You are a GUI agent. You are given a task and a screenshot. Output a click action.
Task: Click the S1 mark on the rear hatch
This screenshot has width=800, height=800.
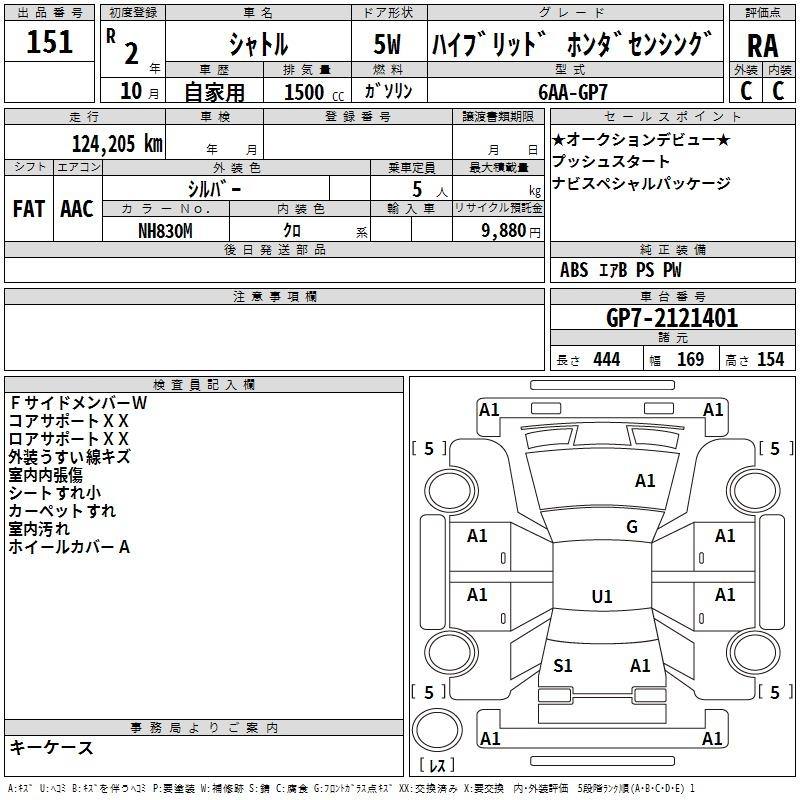(563, 665)
